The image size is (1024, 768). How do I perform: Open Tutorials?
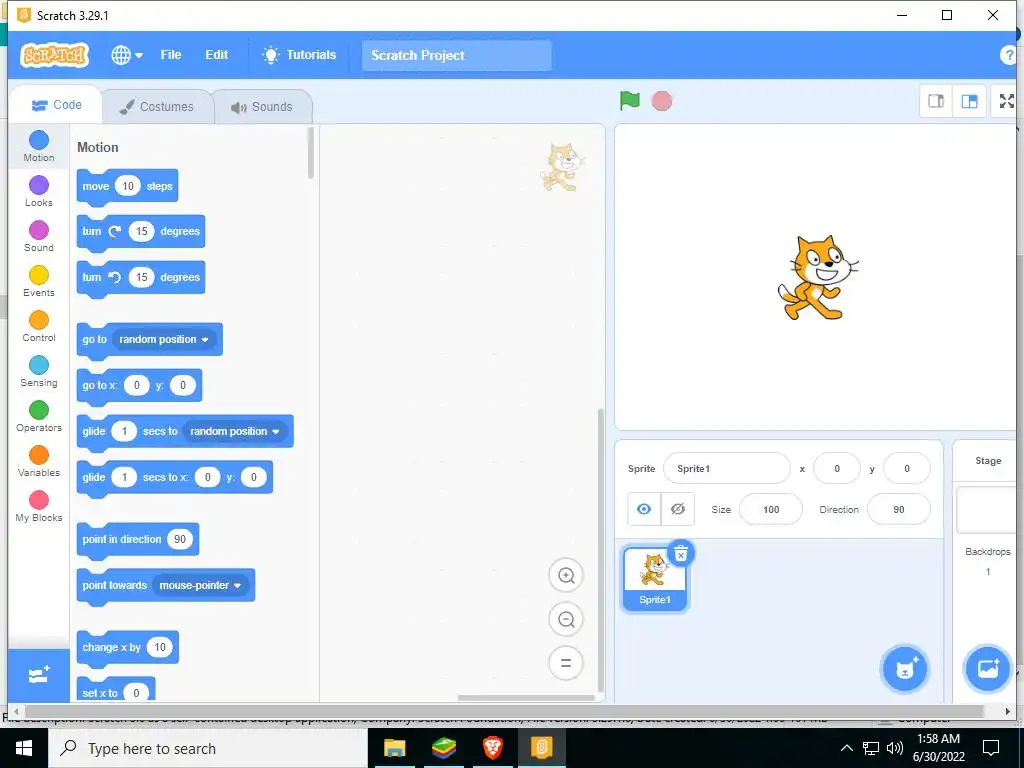click(x=299, y=55)
